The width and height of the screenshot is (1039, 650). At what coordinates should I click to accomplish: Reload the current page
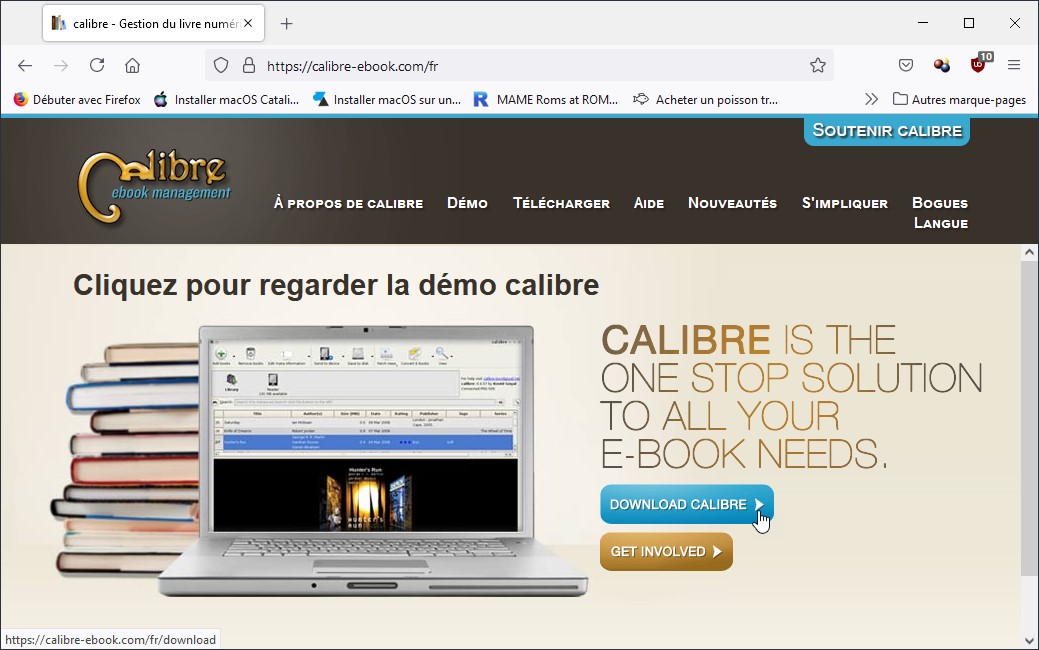(x=97, y=65)
